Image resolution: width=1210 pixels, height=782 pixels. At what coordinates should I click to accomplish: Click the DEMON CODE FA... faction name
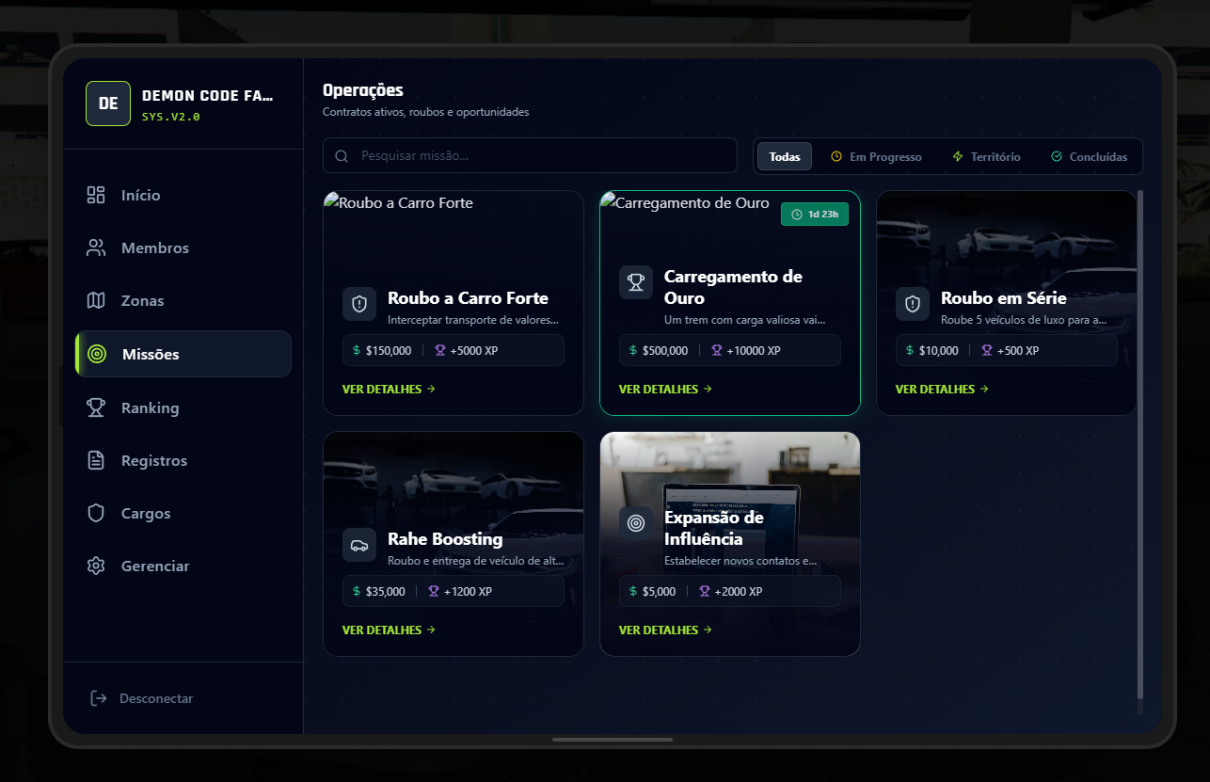click(207, 96)
